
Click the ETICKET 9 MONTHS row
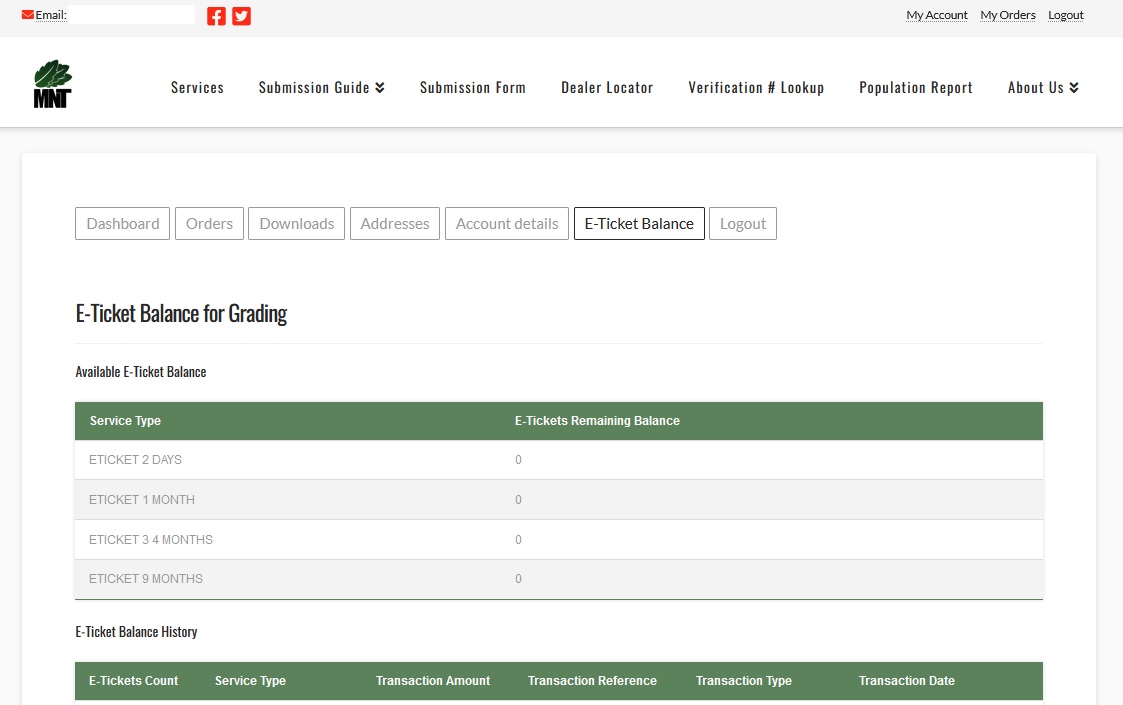coord(559,579)
